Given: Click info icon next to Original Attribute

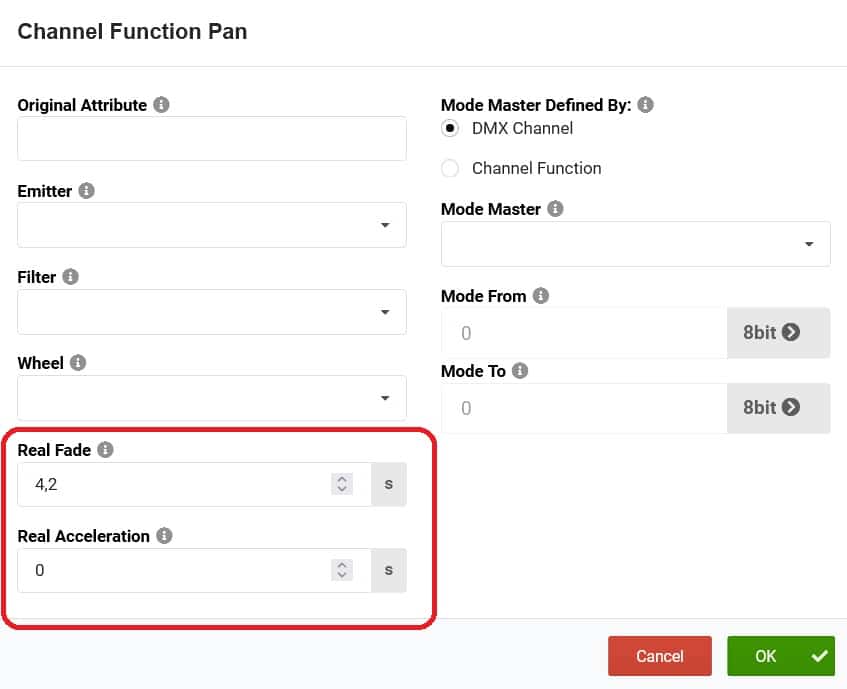Looking at the screenshot, I should (162, 105).
